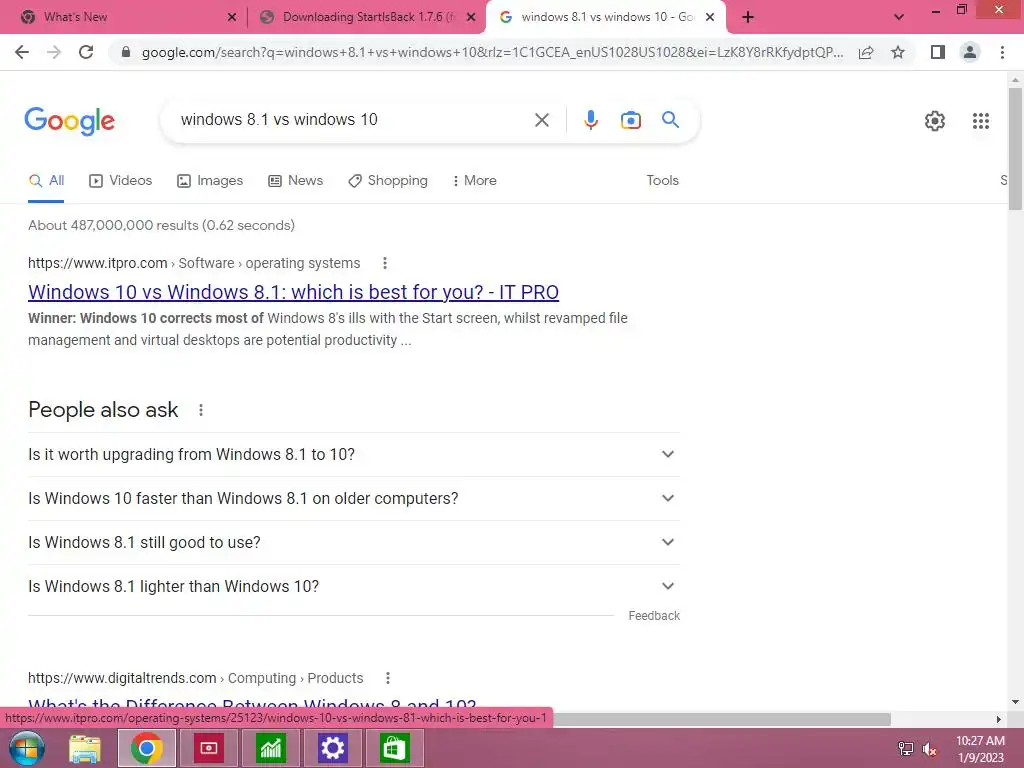Open options next to People also ask

click(x=200, y=410)
